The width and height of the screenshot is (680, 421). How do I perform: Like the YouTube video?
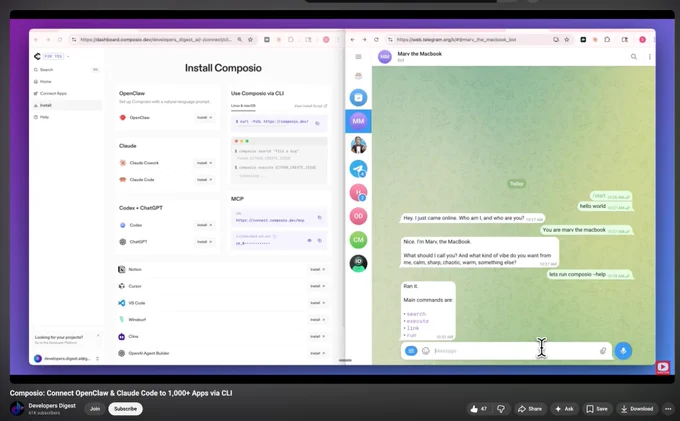tap(477, 409)
